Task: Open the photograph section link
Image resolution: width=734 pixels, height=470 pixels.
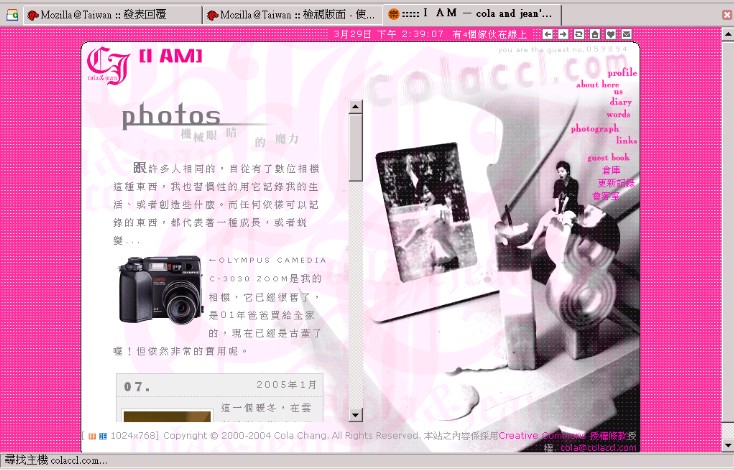Action: pyautogui.click(x=595, y=129)
